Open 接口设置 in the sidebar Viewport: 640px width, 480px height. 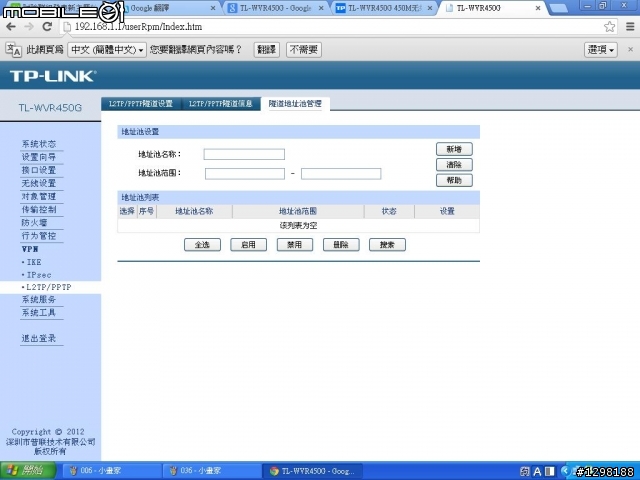39,170
